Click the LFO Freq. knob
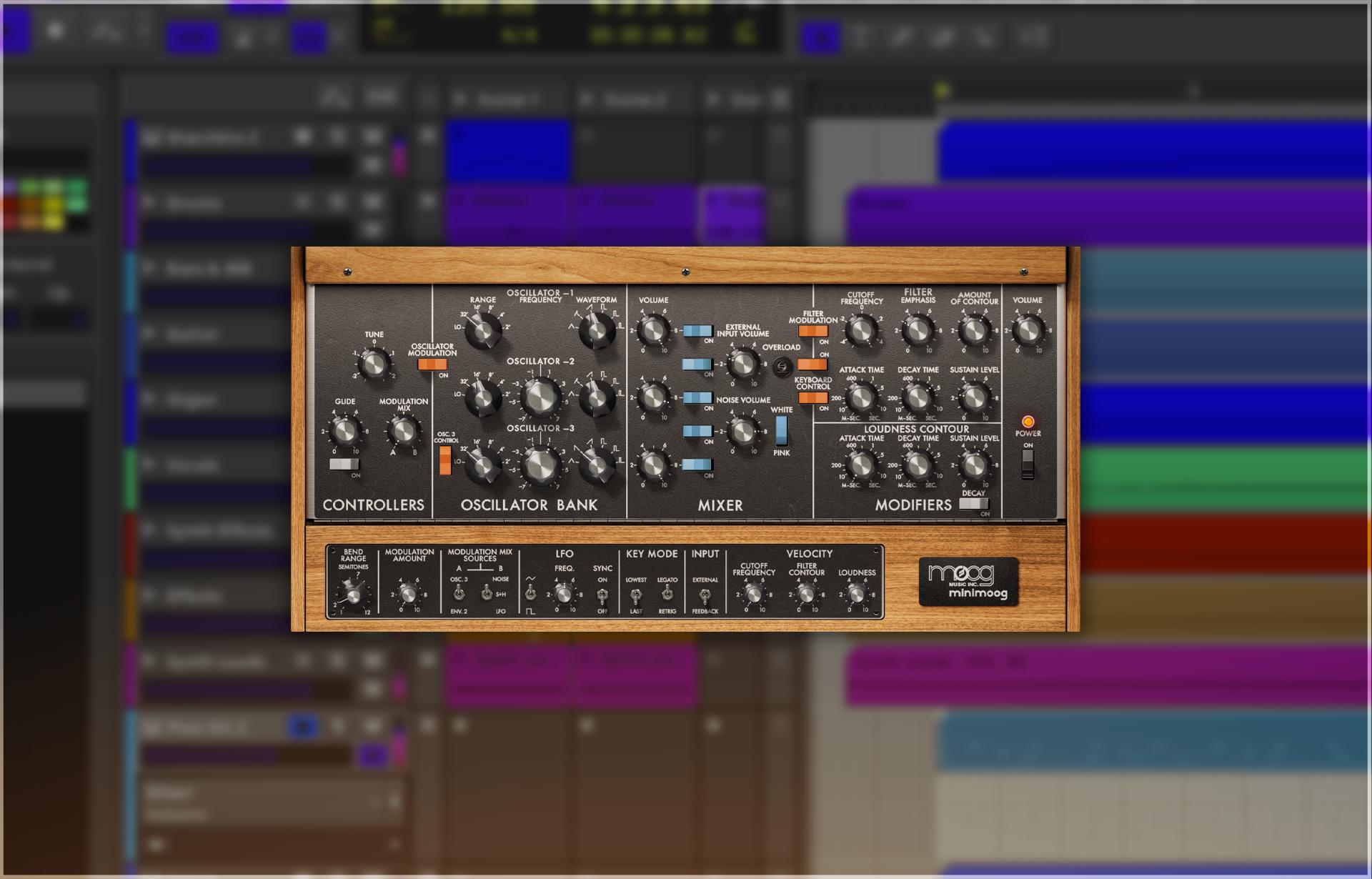 (564, 594)
